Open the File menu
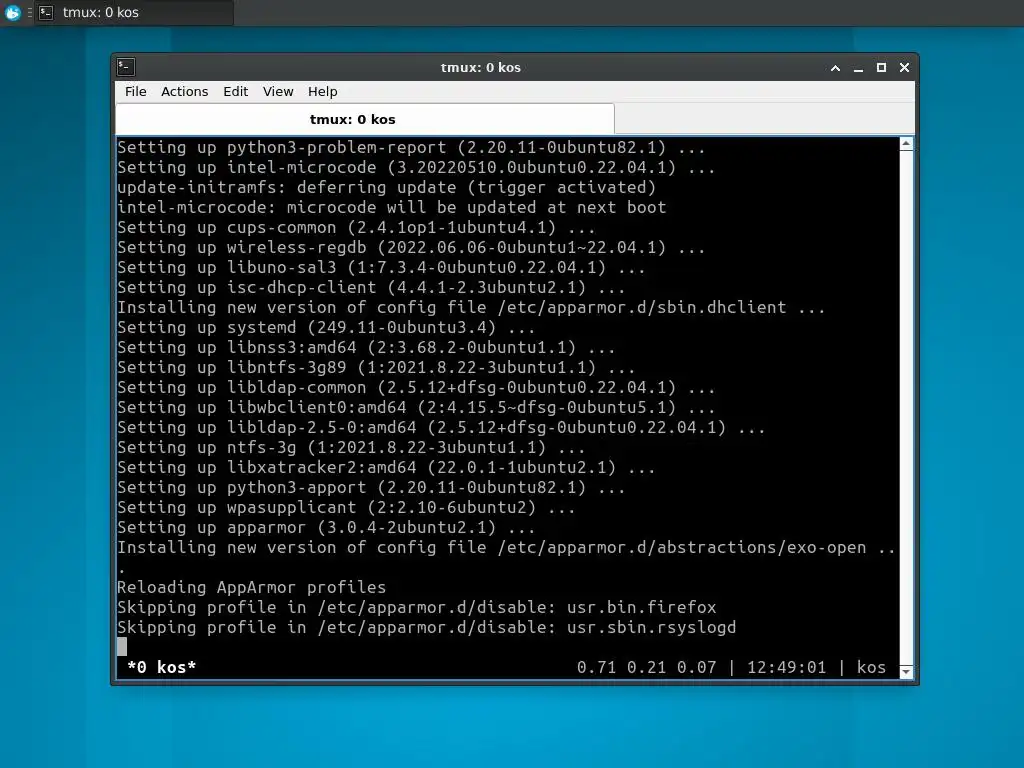The height and width of the screenshot is (768, 1024). (x=136, y=91)
